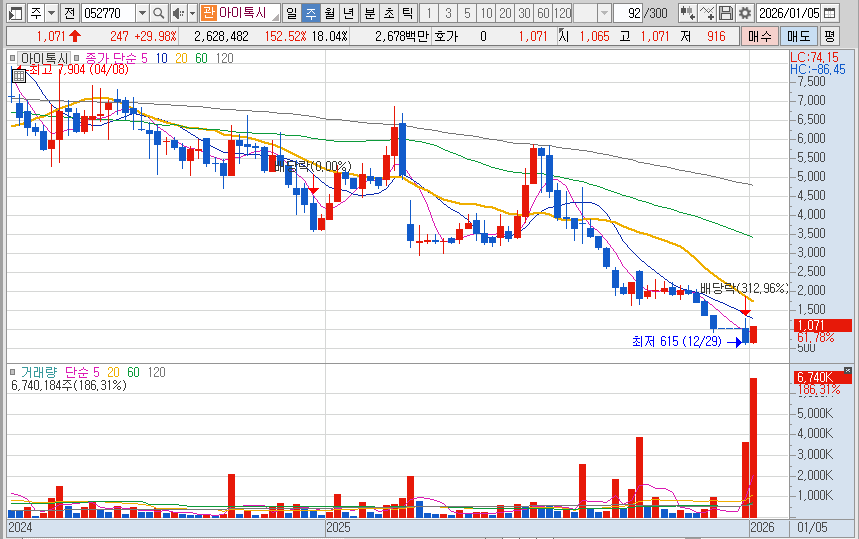Choose the 5 interval button

click(467, 13)
